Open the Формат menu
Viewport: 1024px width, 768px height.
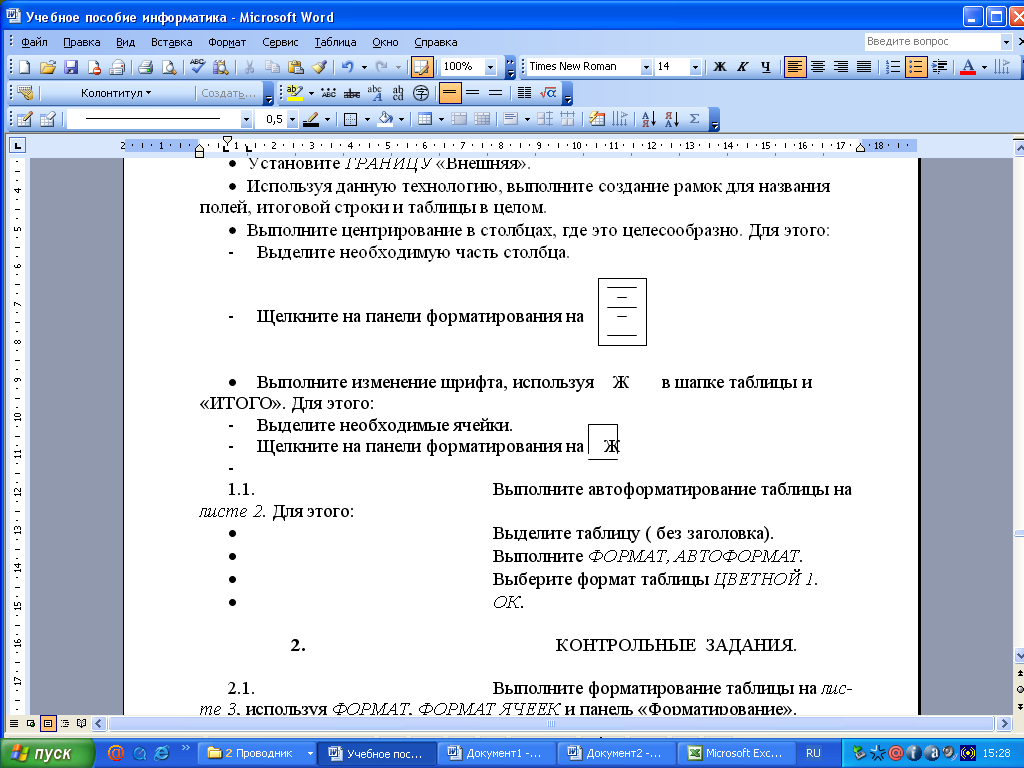[227, 42]
